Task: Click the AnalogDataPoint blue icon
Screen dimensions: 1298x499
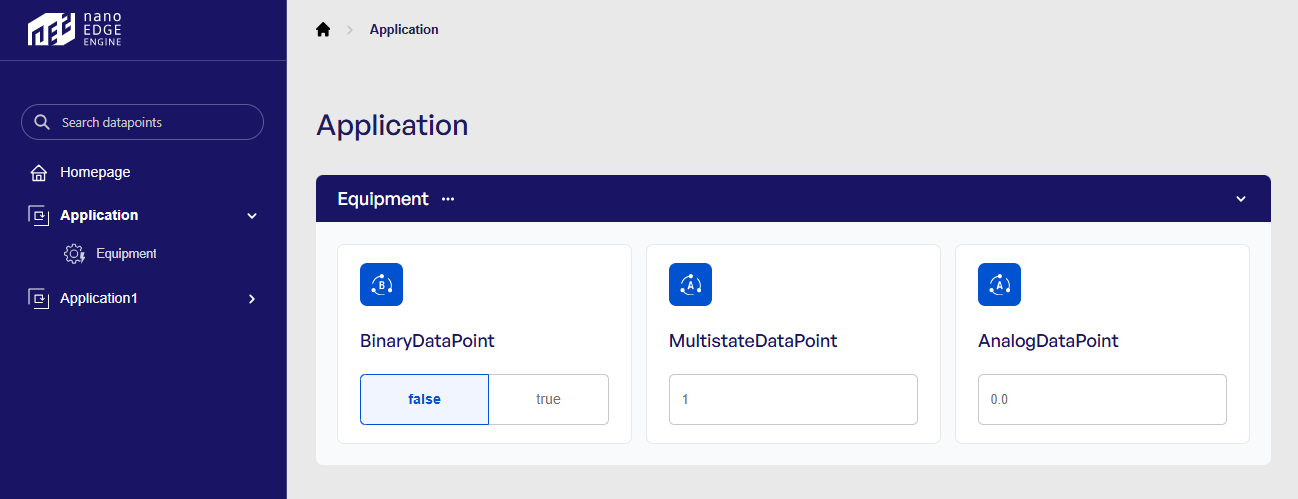Action: 999,285
